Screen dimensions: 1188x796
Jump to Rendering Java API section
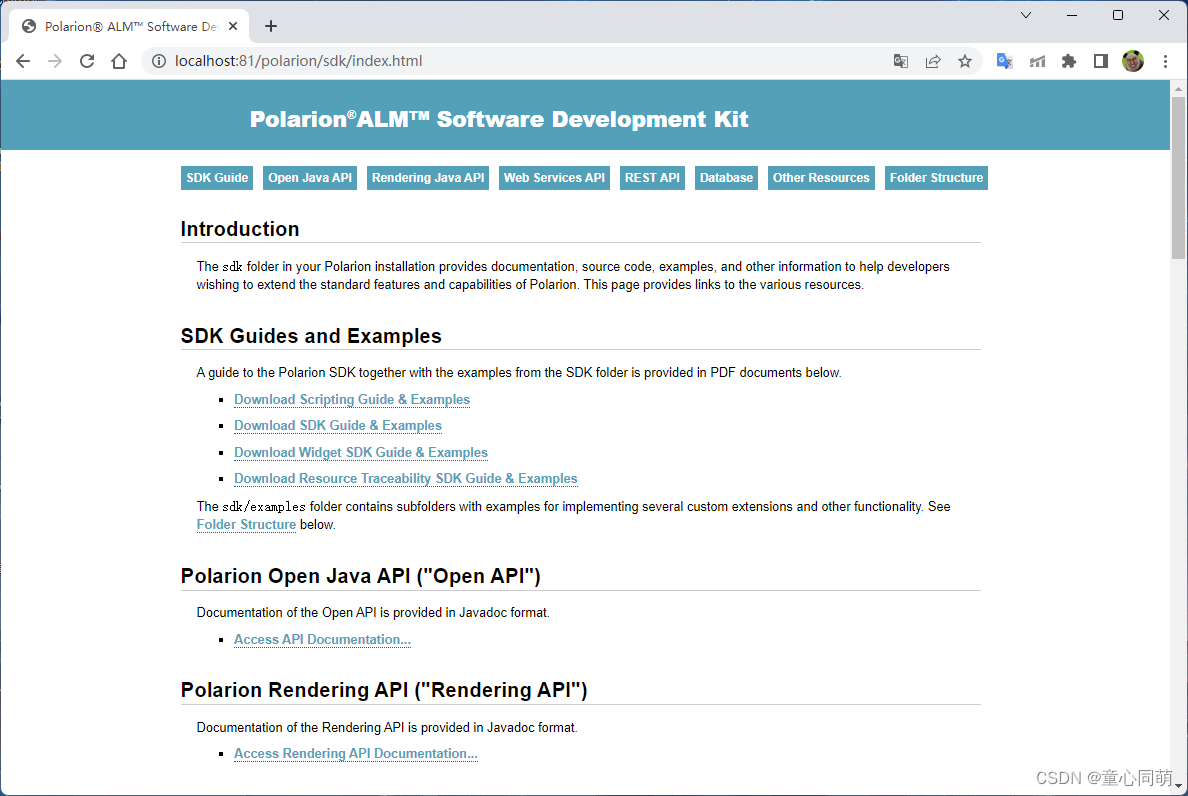pos(428,178)
